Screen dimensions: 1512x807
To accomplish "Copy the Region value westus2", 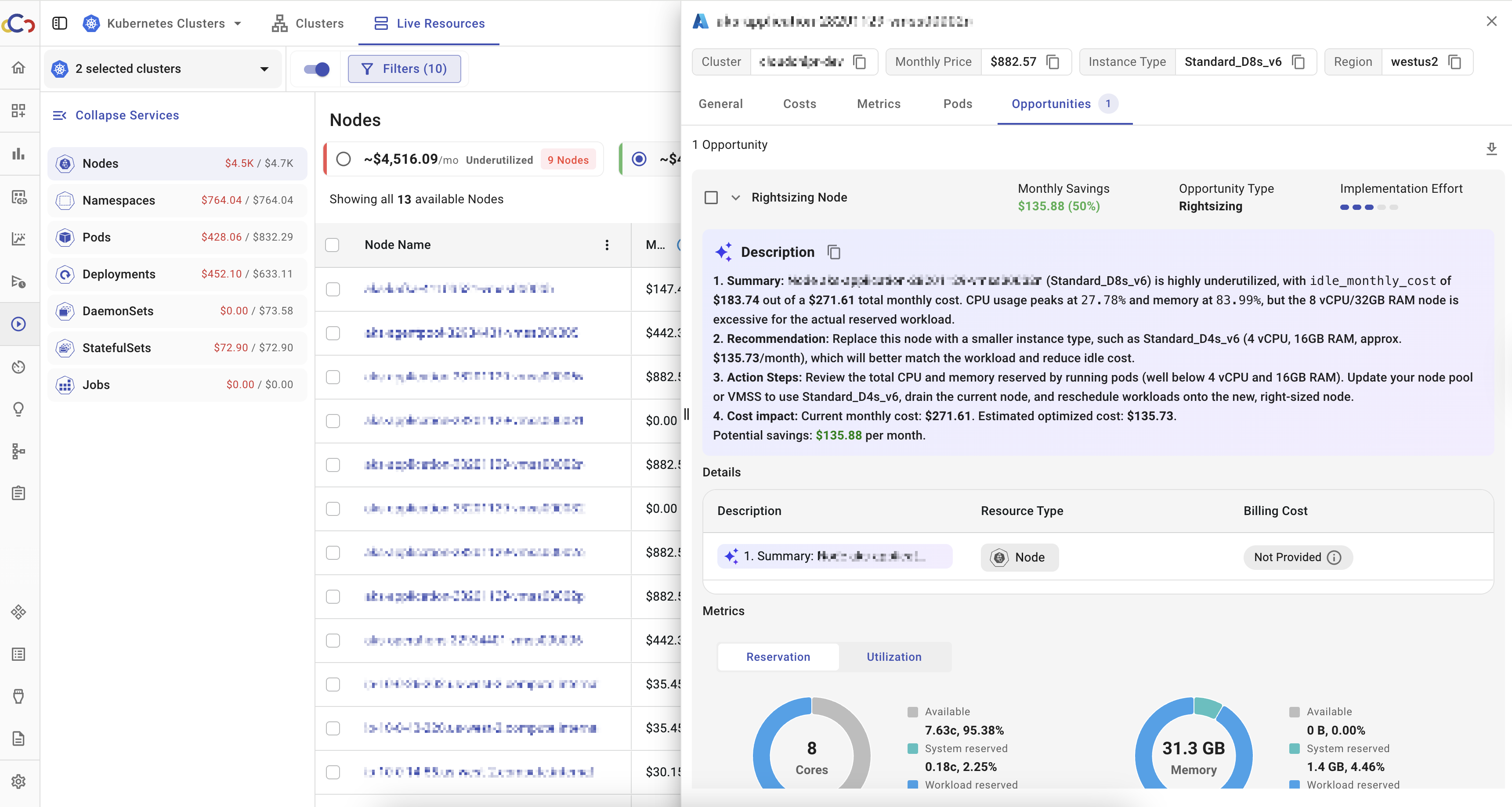I will click(x=1454, y=62).
